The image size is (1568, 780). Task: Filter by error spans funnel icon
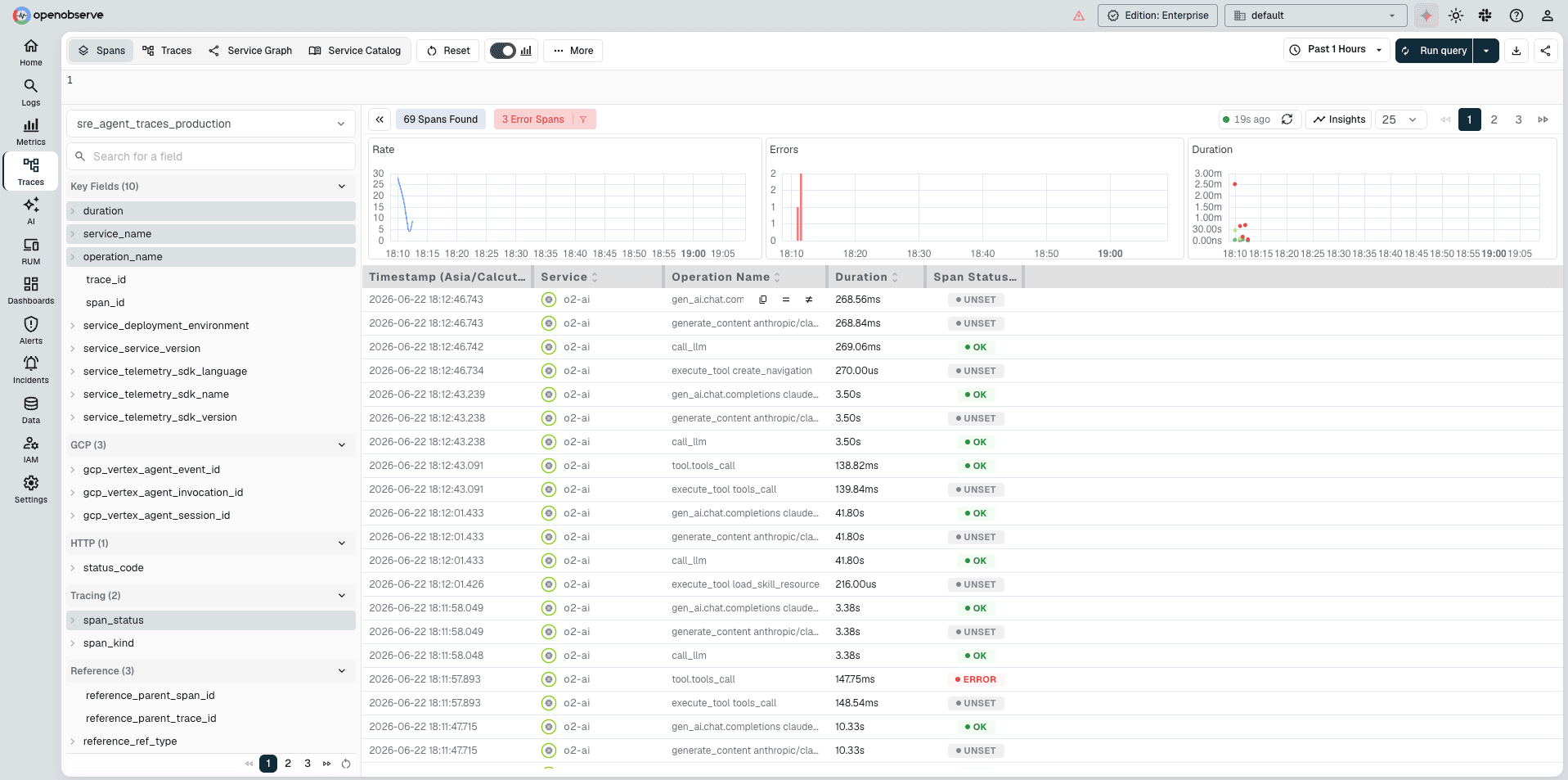point(583,119)
